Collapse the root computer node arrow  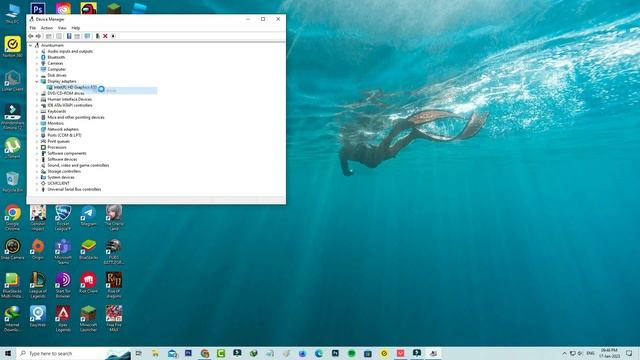tap(31, 45)
